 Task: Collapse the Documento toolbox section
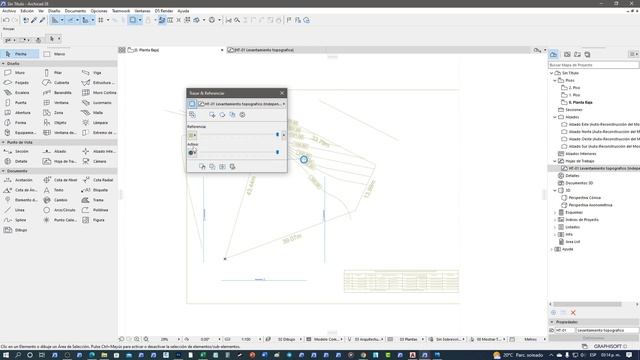click(x=3, y=171)
